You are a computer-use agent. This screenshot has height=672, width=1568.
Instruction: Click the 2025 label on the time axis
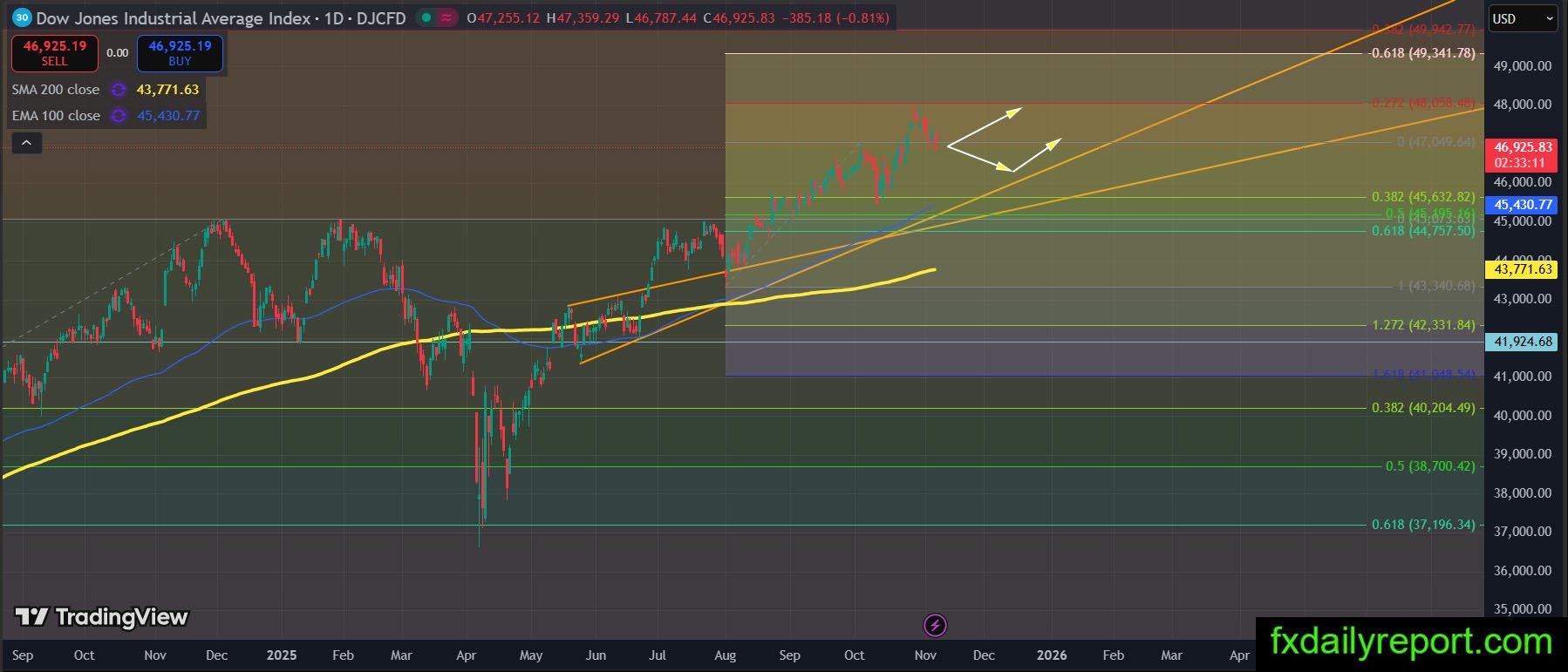pyautogui.click(x=282, y=655)
